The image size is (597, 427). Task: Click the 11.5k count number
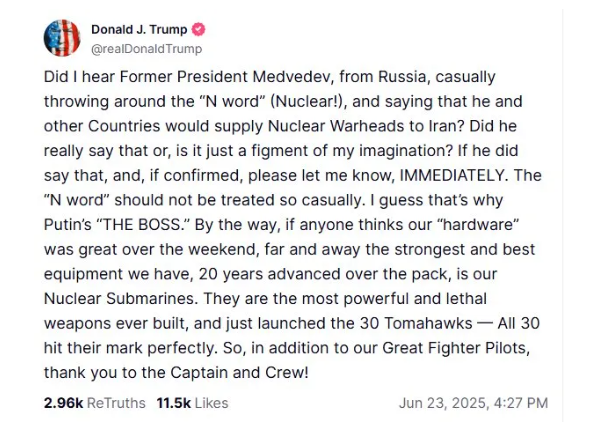click(x=174, y=403)
